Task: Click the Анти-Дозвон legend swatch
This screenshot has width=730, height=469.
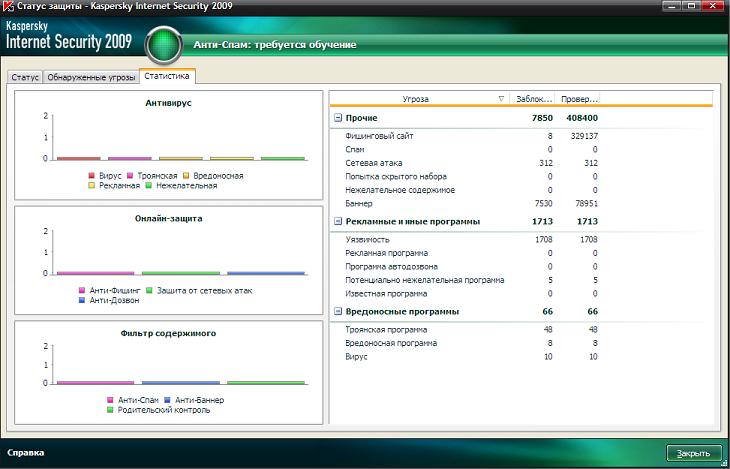Action: [x=82, y=301]
